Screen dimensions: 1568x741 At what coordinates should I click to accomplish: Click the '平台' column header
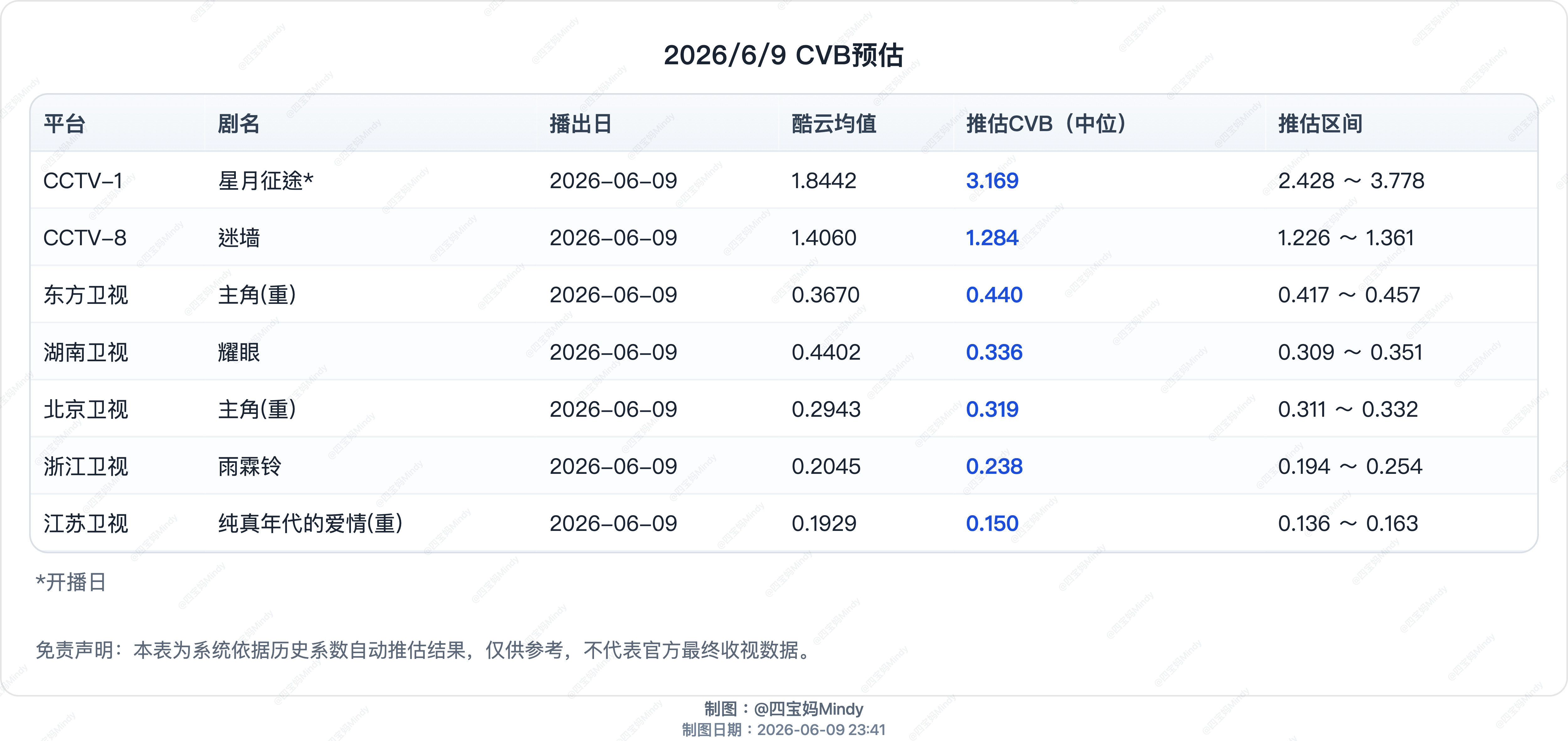65,124
